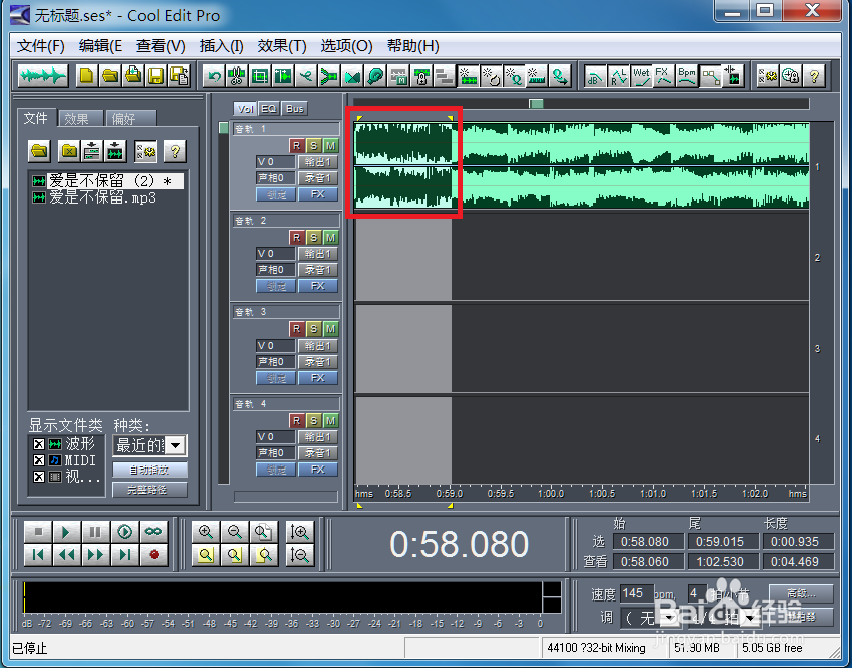Click the Undo arrow toolbar icon
Screen dimensions: 852x668
(x=214, y=76)
